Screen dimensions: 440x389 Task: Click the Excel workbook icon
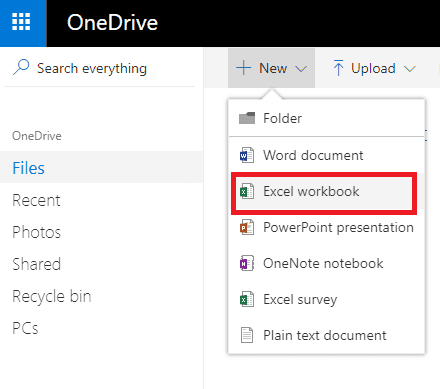tap(247, 191)
